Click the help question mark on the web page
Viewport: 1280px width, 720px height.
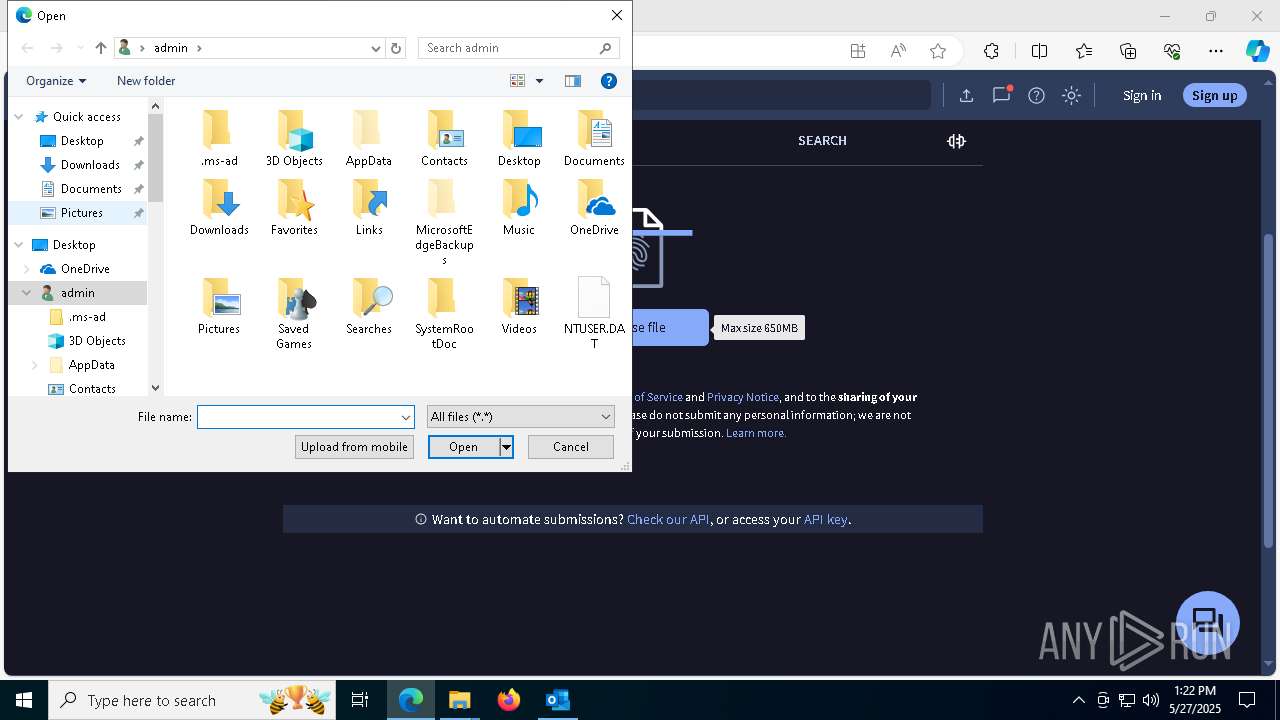coord(1036,96)
